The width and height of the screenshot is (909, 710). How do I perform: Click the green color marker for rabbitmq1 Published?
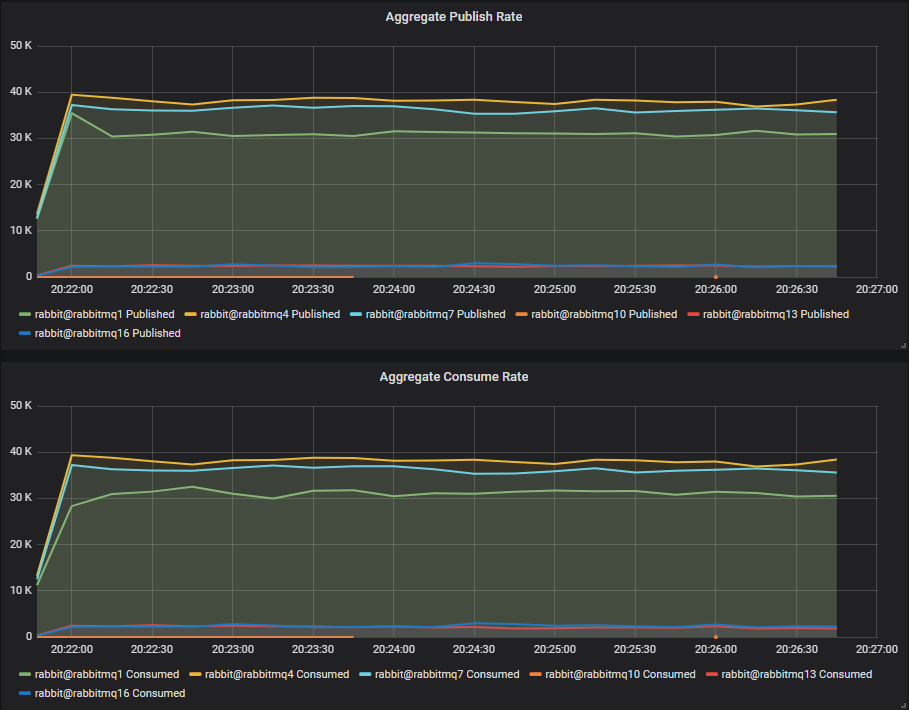click(x=27, y=314)
